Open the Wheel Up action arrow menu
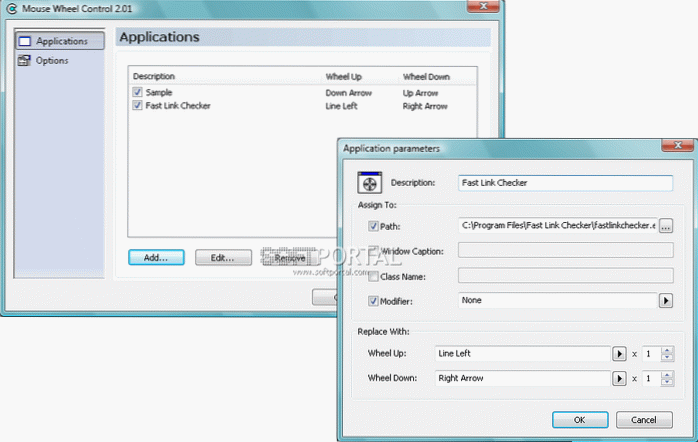This screenshot has height=442, width=698. tap(619, 353)
